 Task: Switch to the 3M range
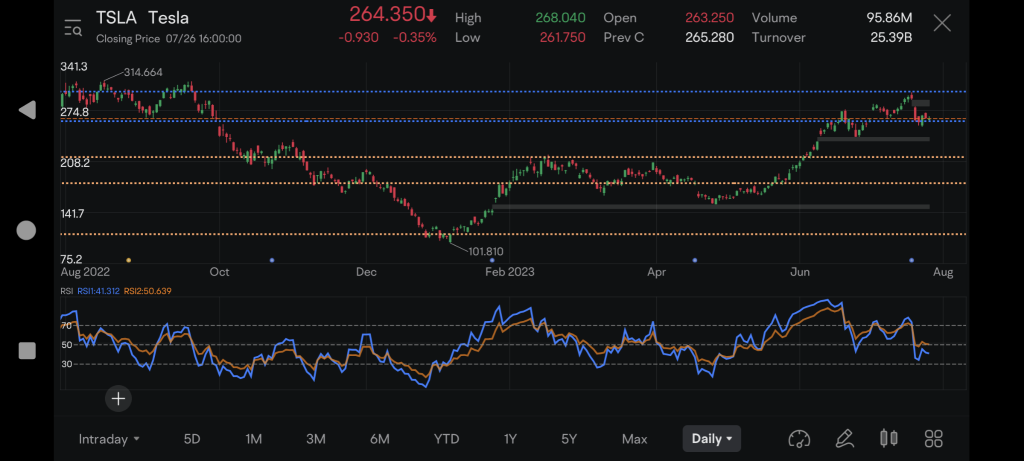(x=315, y=439)
